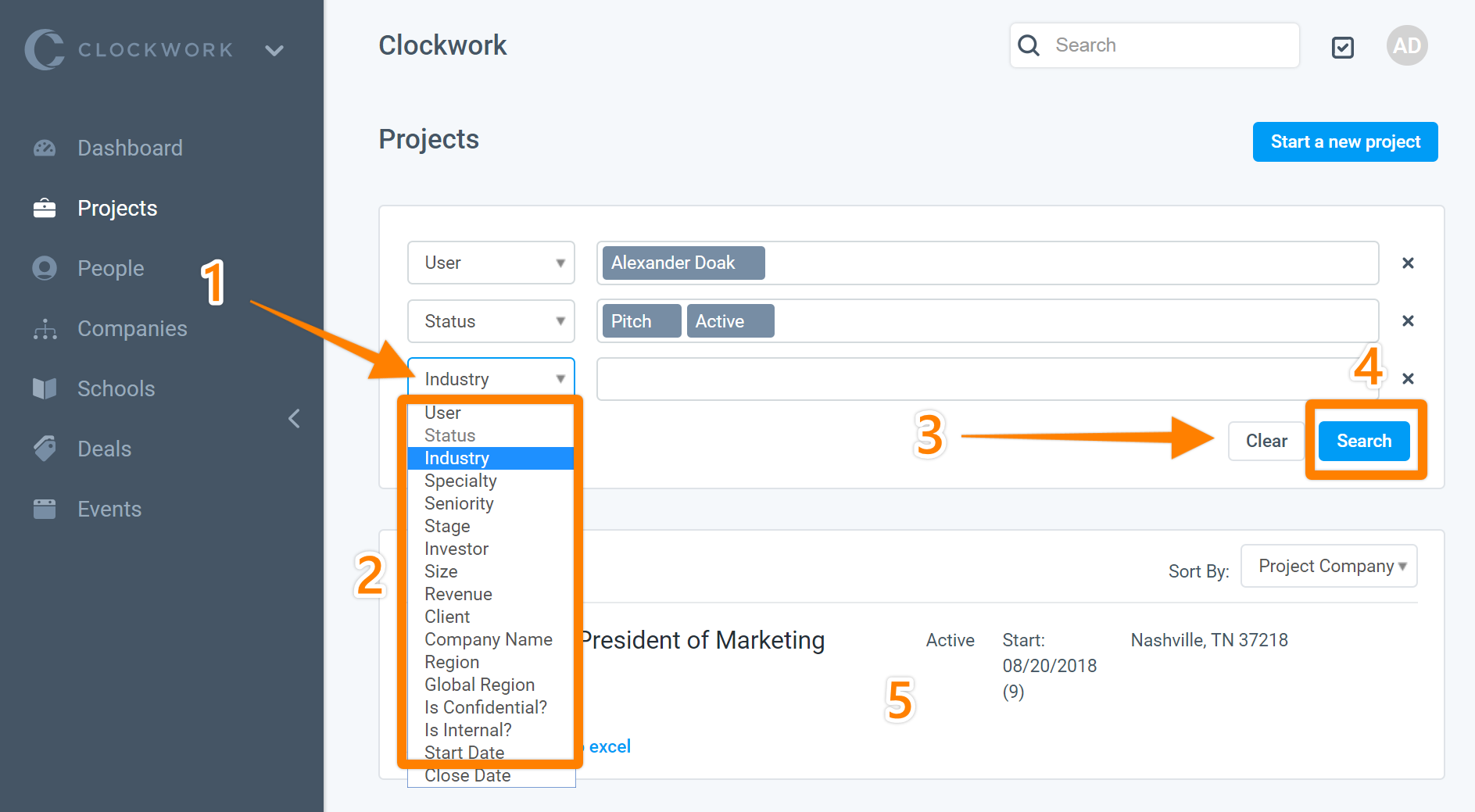Click the magnifying glass search icon
1475x812 pixels.
1029,45
